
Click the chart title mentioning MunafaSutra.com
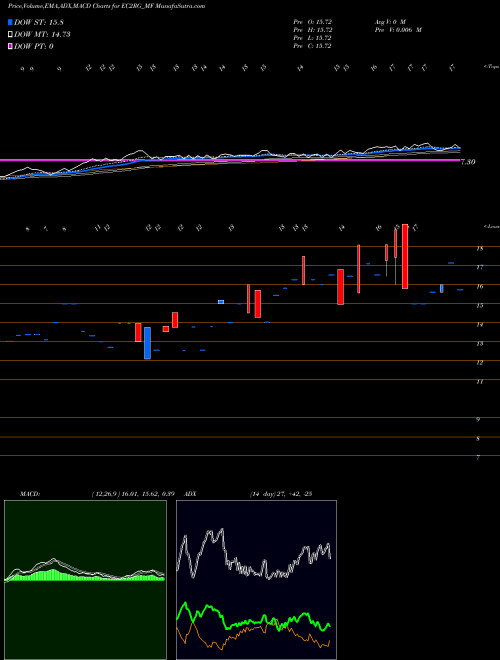[x=106, y=7]
